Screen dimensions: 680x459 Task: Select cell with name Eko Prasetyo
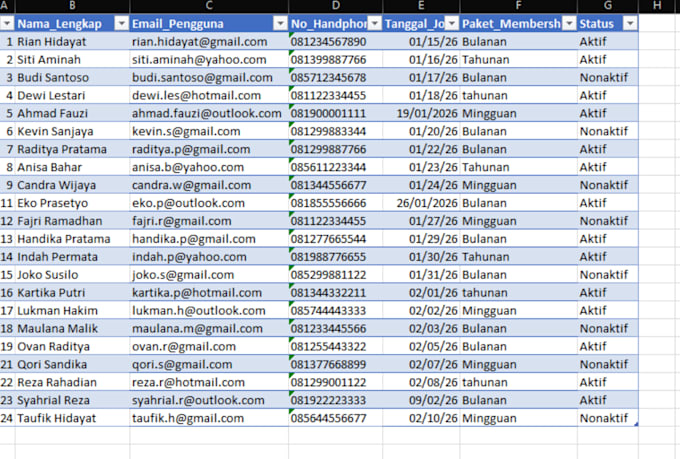click(x=72, y=203)
